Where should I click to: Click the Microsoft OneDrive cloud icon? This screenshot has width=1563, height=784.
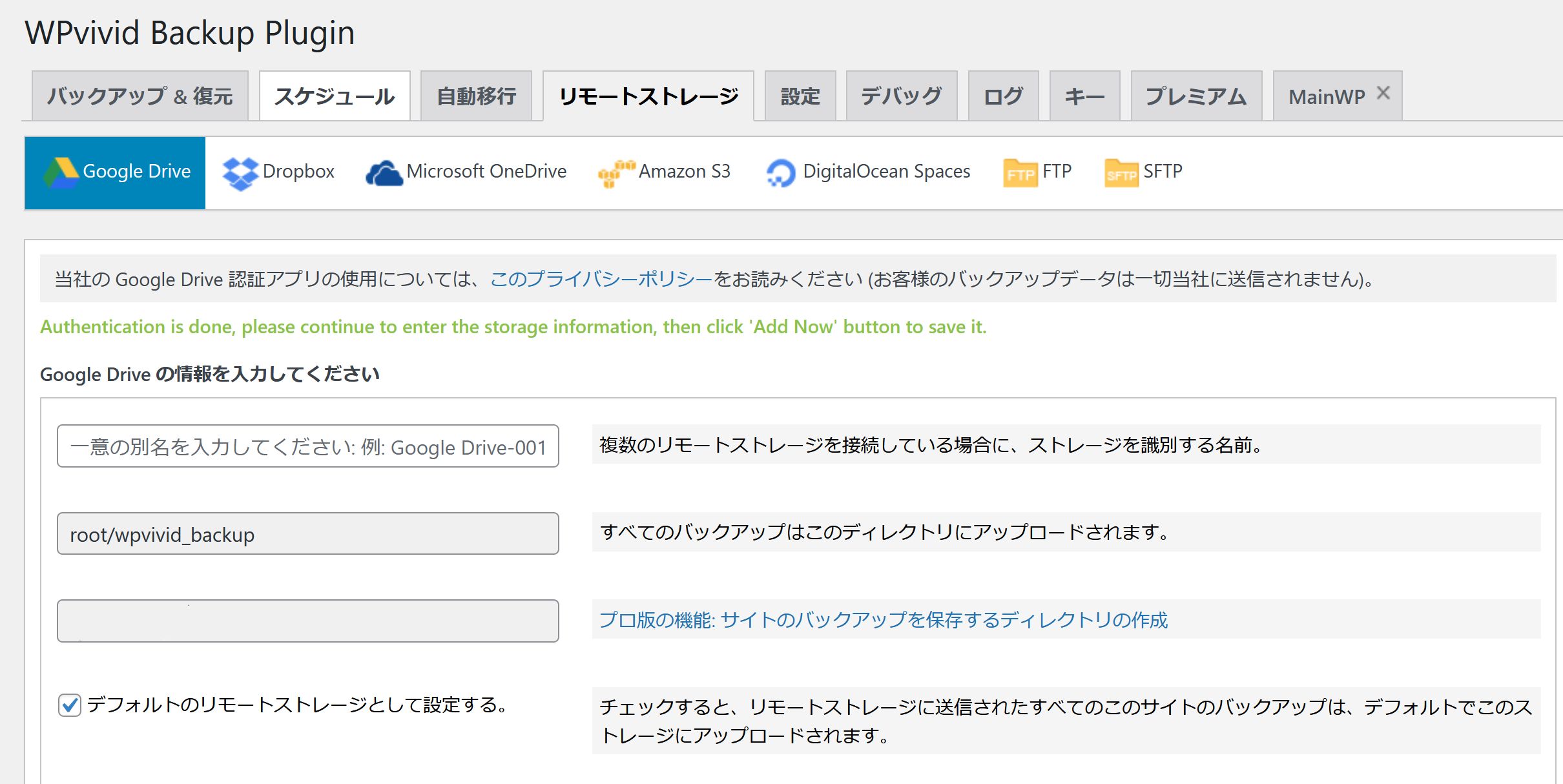pos(384,173)
